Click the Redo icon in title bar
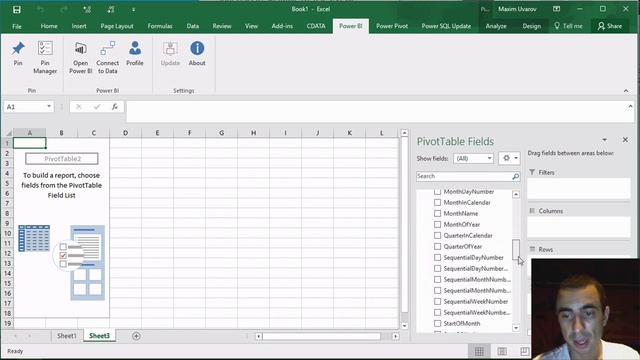640x360 pixels. coord(64,9)
